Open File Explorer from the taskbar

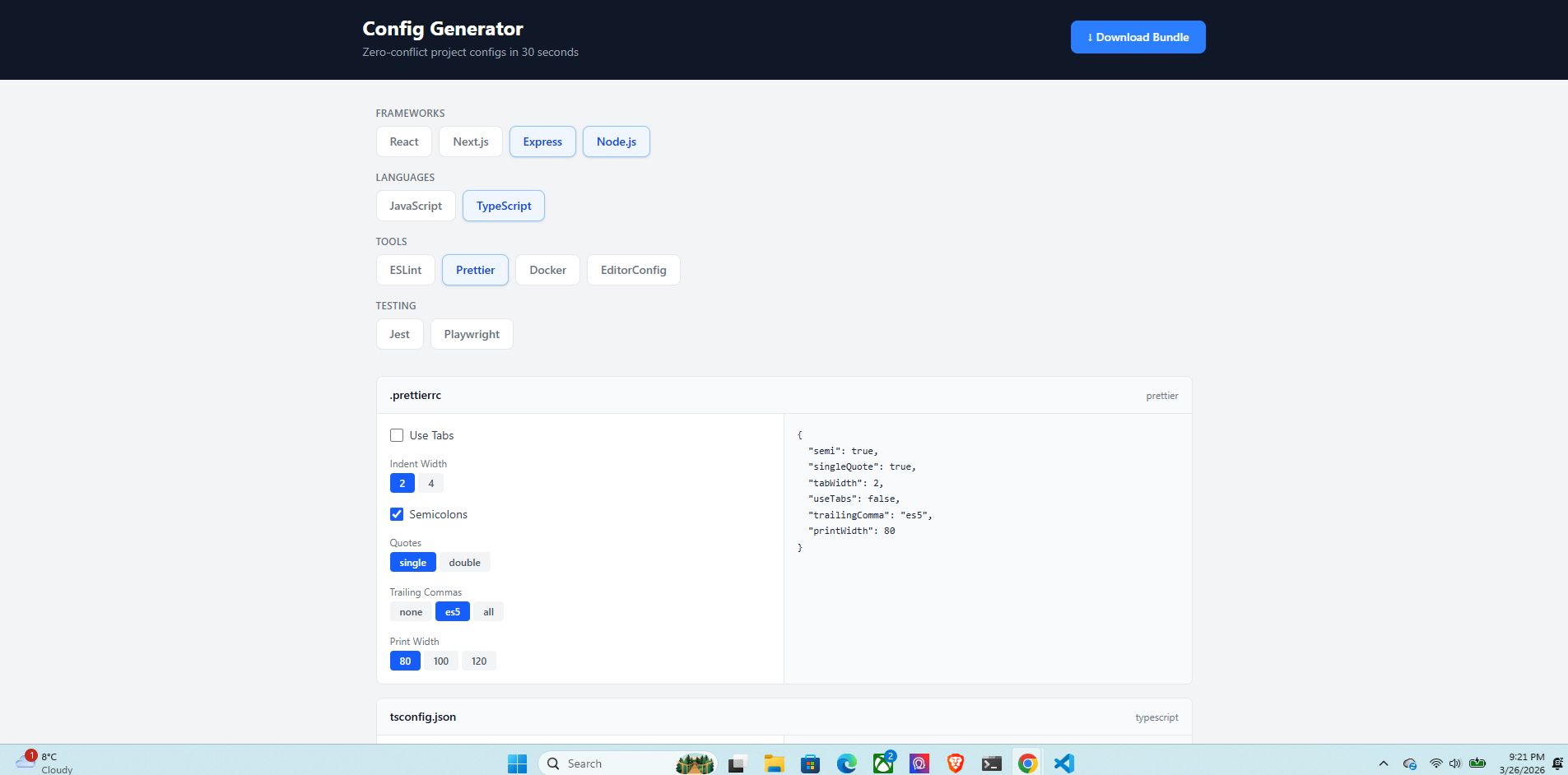774,763
